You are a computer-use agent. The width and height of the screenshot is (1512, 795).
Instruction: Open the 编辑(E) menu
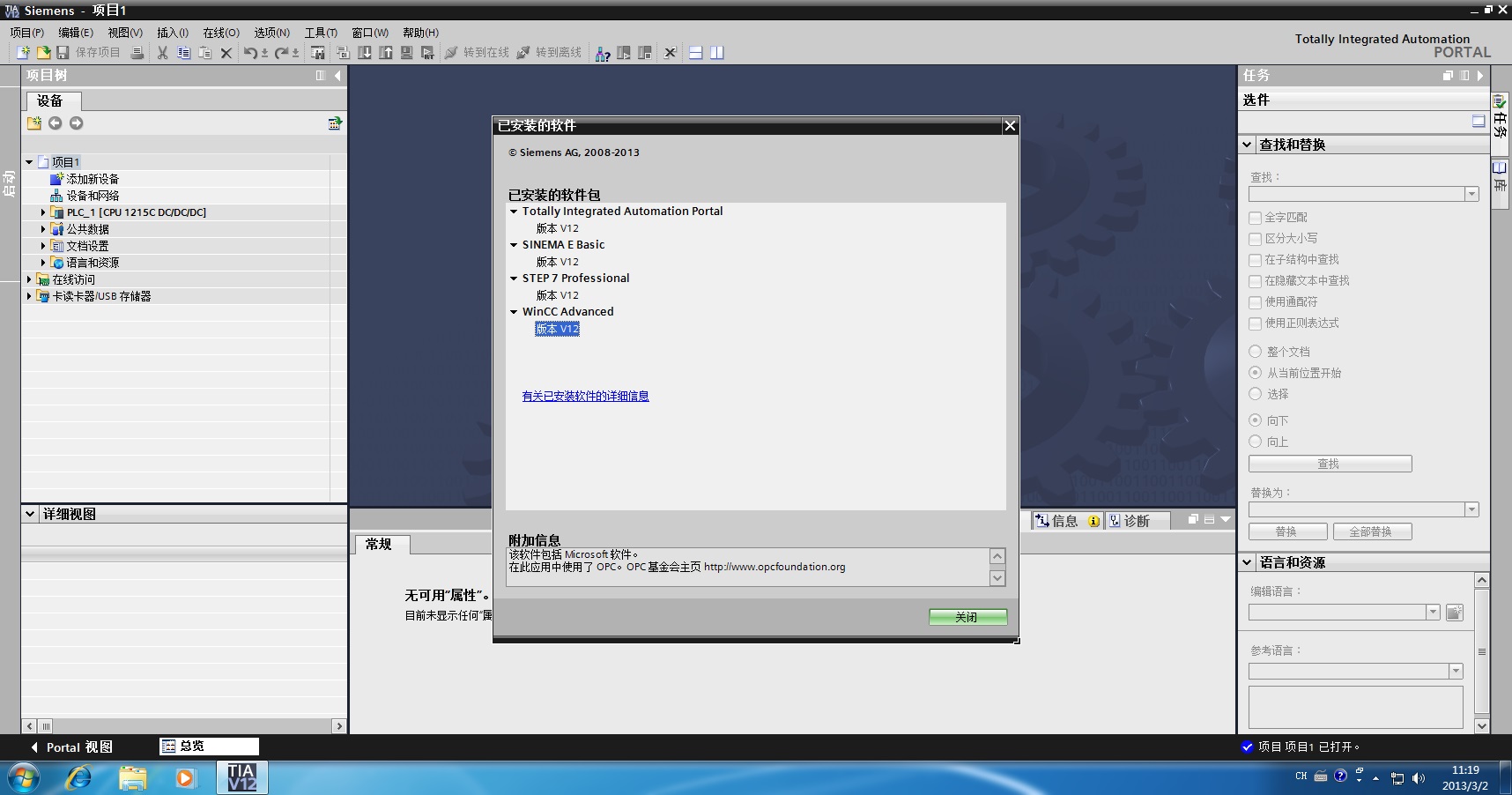[x=76, y=33]
